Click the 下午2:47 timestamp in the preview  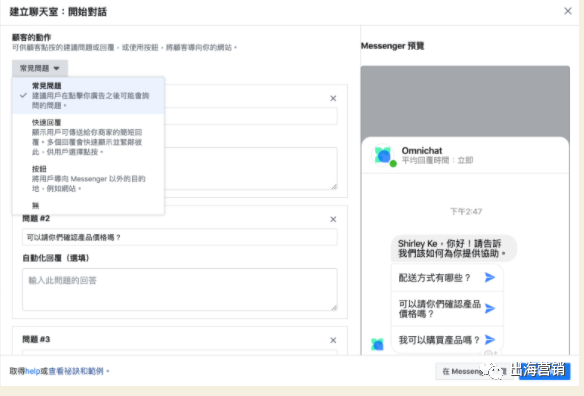(x=466, y=212)
